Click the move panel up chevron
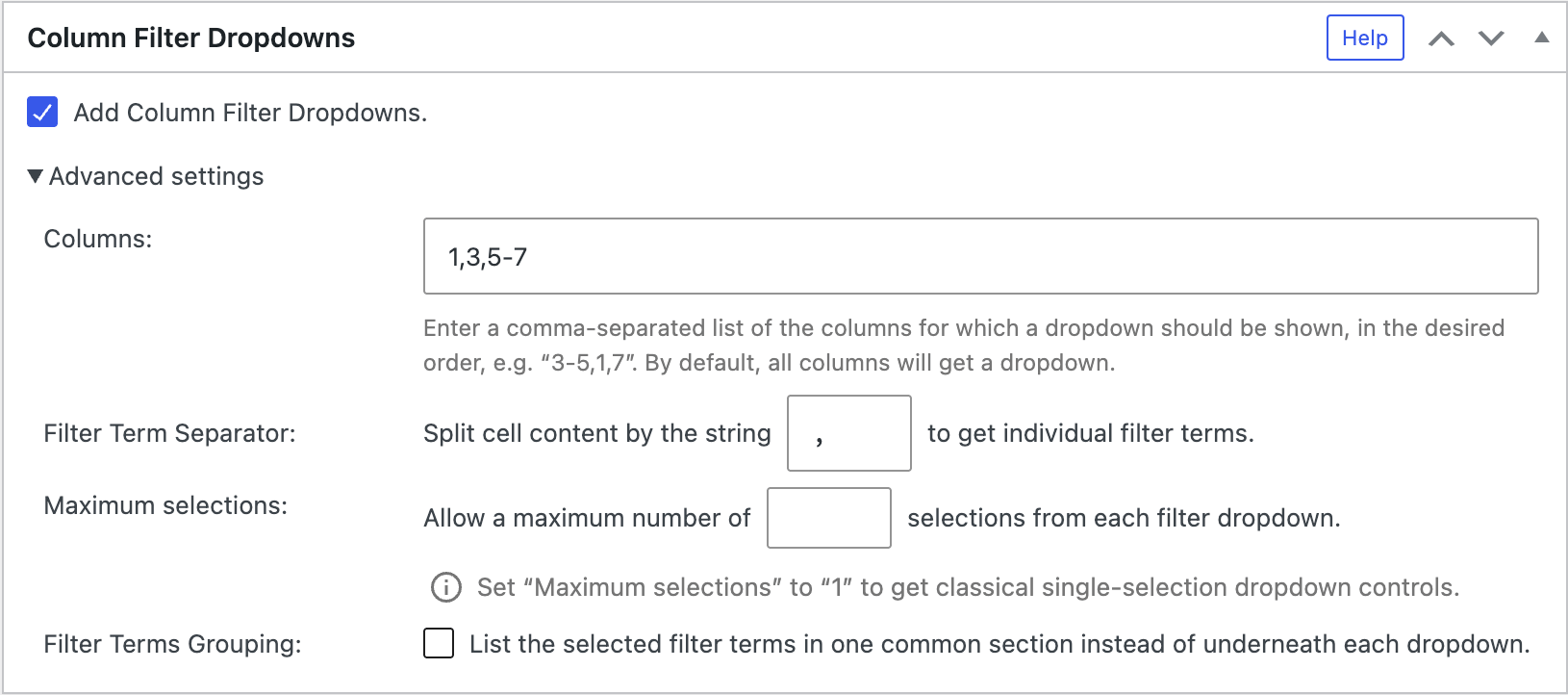 click(x=1442, y=38)
